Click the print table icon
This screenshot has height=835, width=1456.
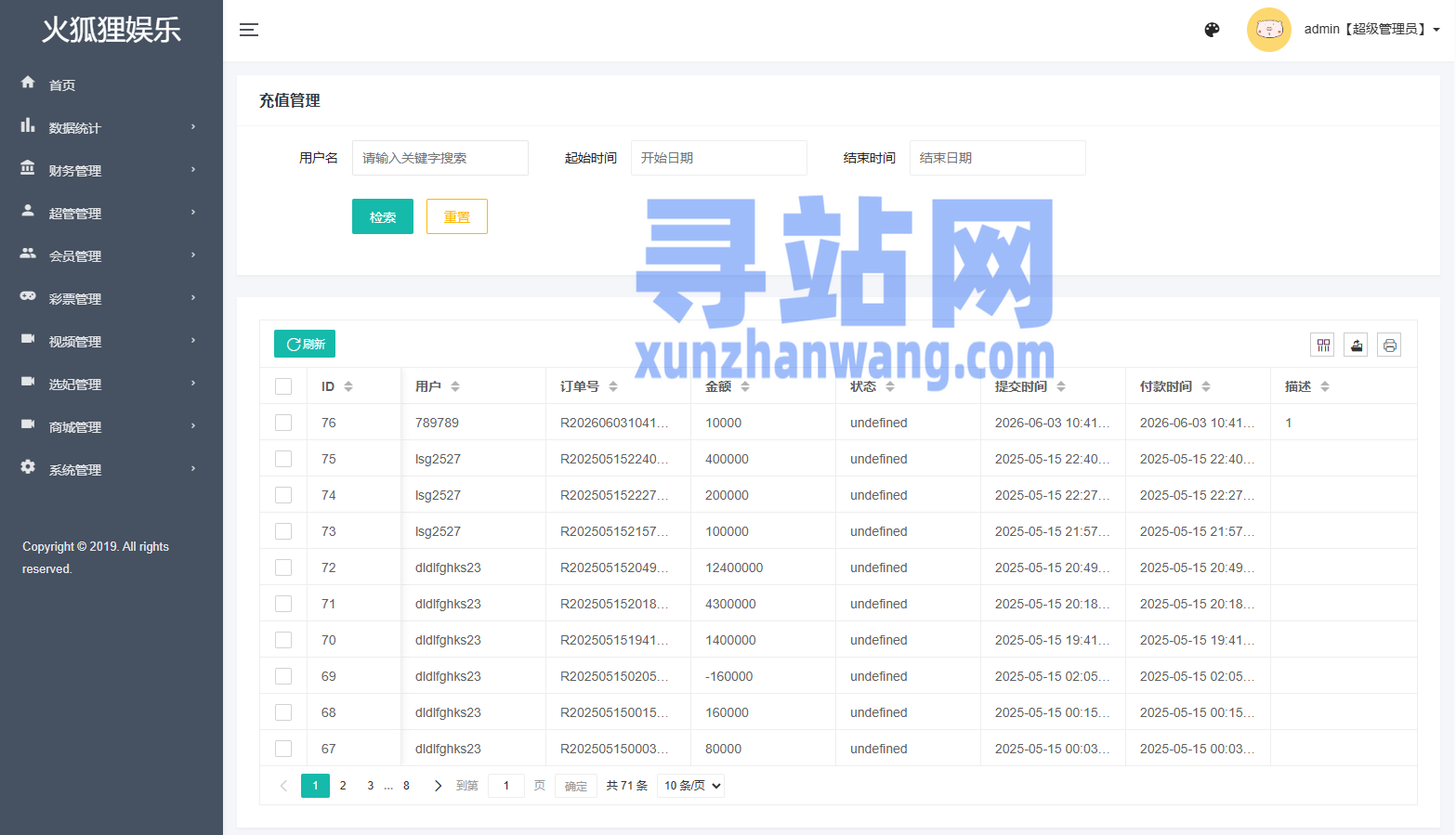click(1390, 346)
